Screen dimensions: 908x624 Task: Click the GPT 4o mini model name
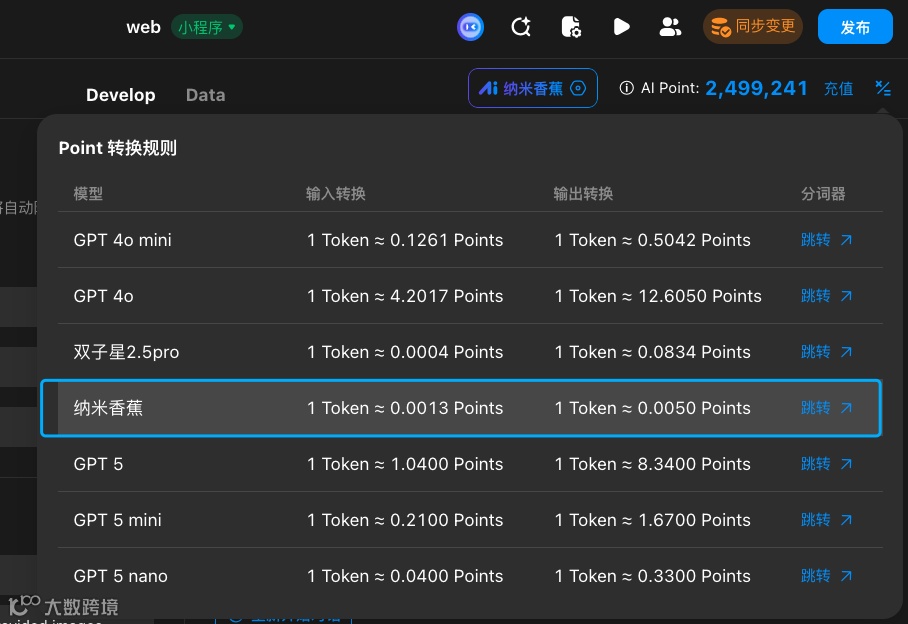(122, 240)
